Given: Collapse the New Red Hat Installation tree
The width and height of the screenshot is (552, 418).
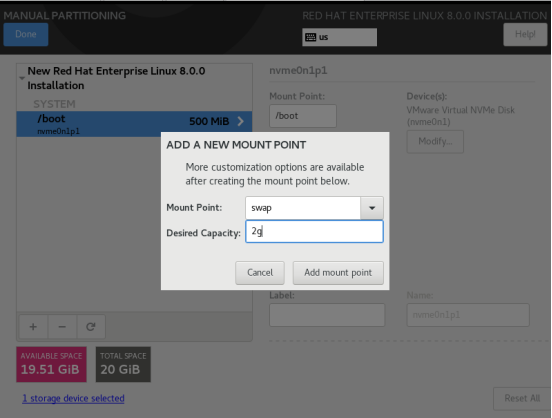Looking at the screenshot, I should (x=22, y=78).
